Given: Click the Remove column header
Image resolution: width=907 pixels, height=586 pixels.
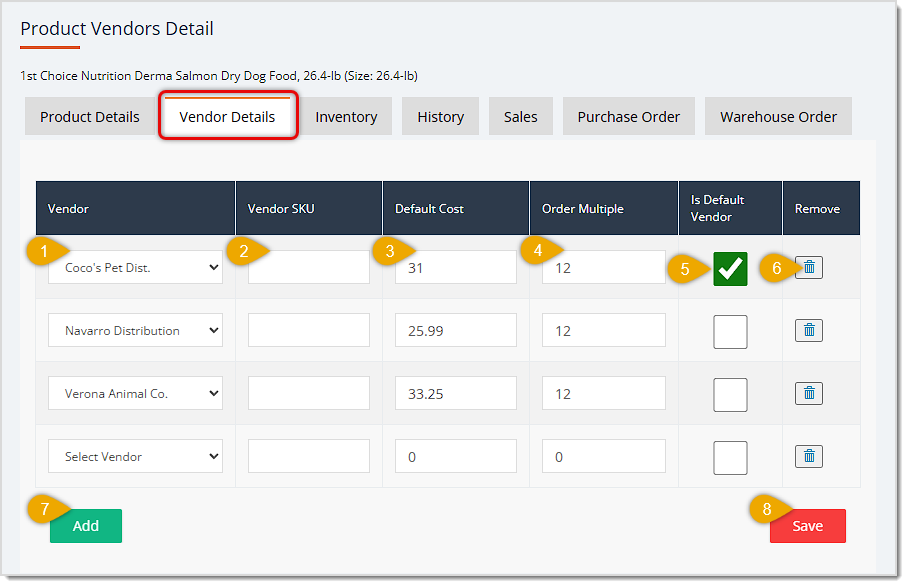Looking at the screenshot, I should (821, 208).
